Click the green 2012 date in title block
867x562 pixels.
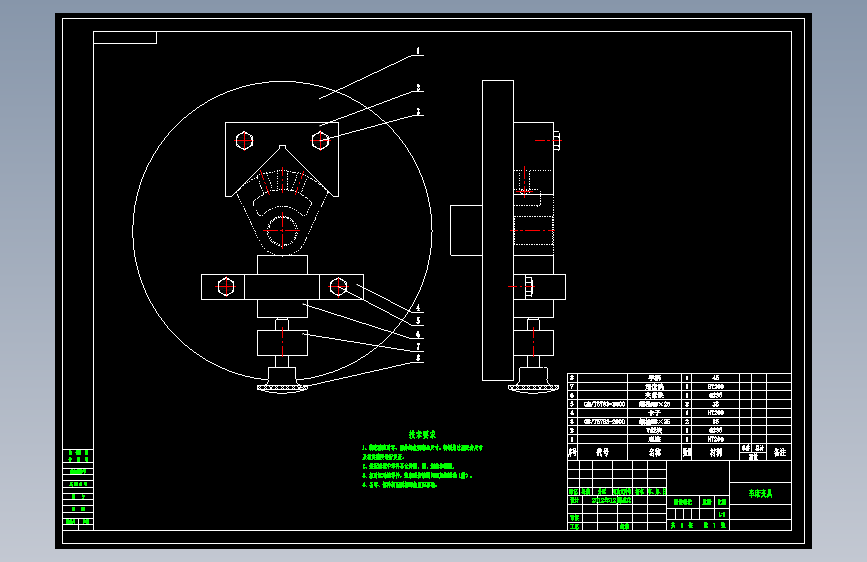[x=612, y=499]
